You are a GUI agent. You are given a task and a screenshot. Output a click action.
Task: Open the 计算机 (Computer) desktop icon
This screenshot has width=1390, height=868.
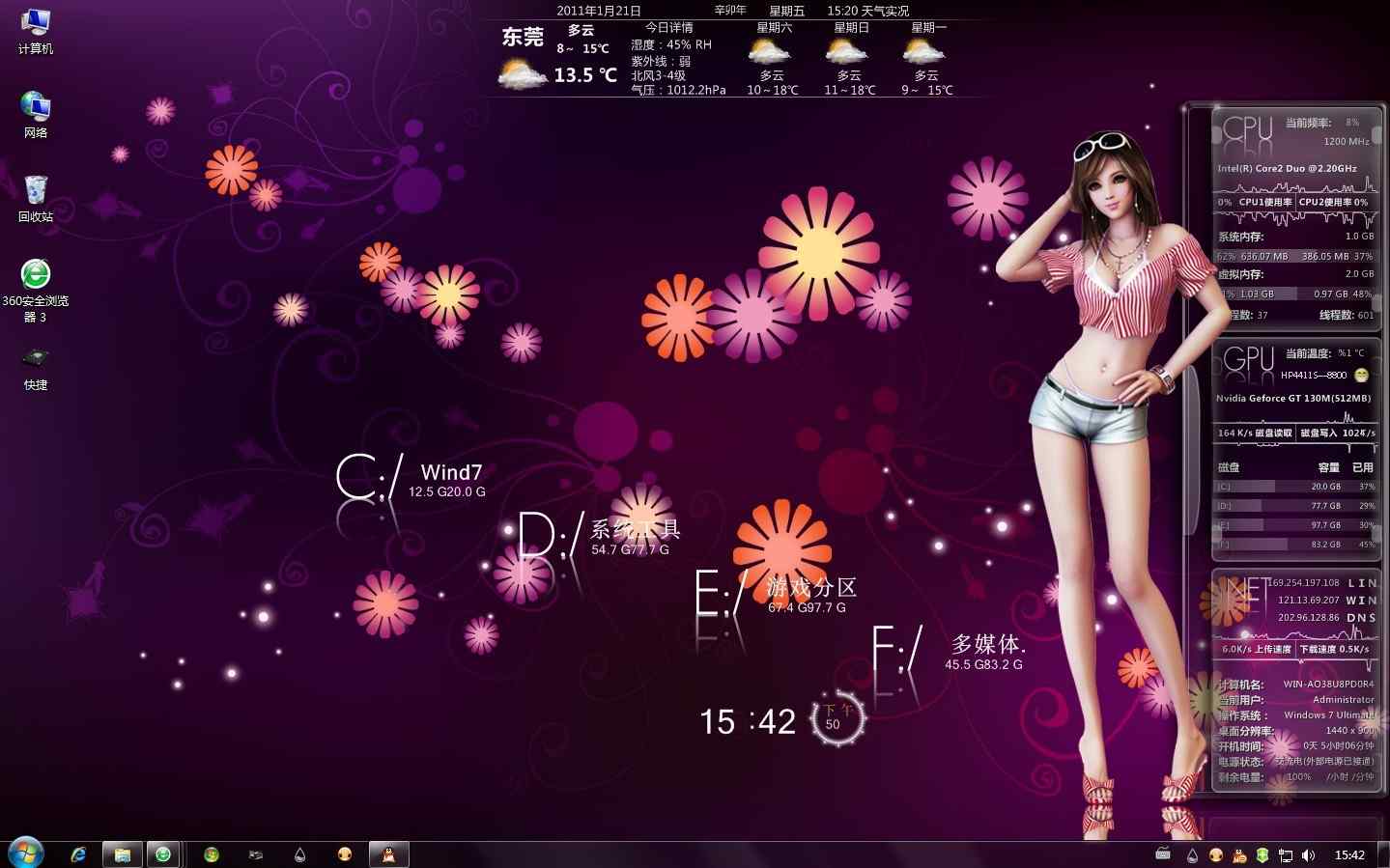click(35, 30)
